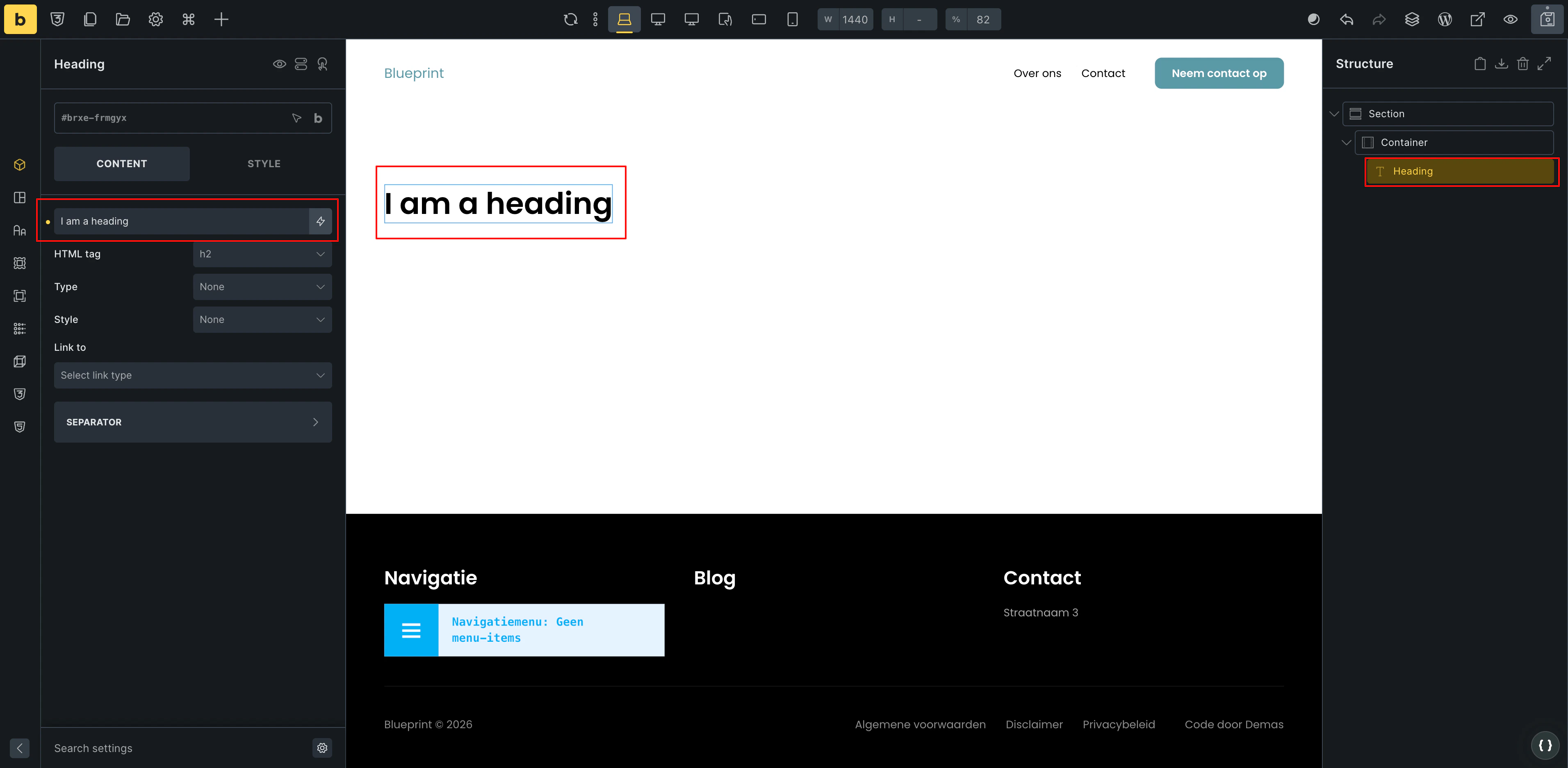Toggle Heading panel eye visibility icon
This screenshot has width=1568, height=768.
[279, 64]
